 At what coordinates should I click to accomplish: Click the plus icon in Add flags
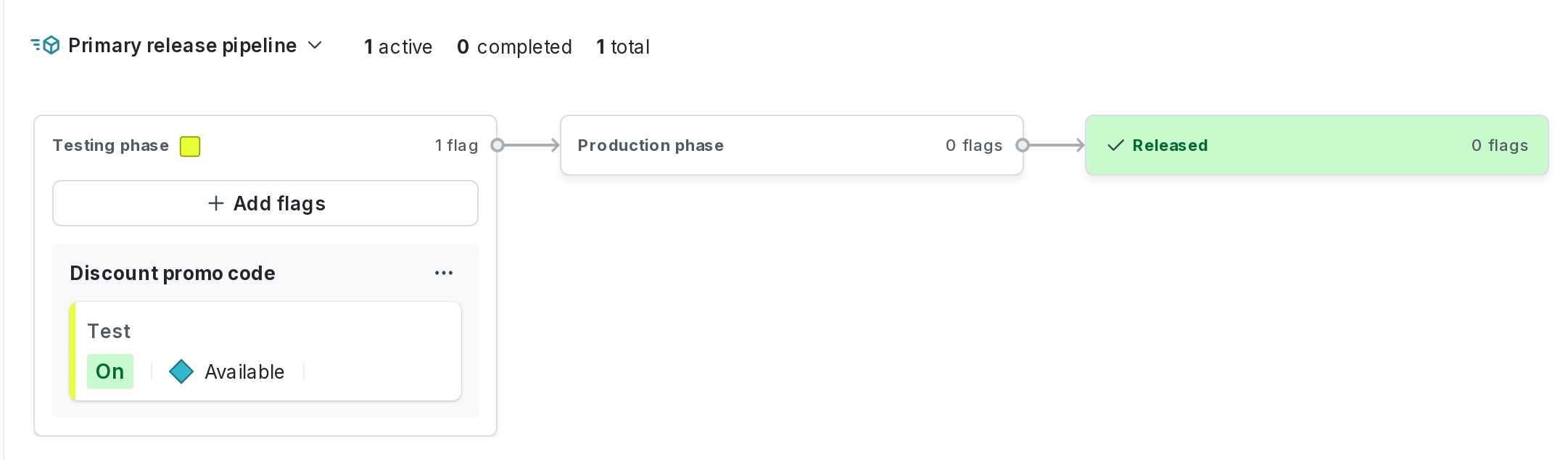point(216,203)
